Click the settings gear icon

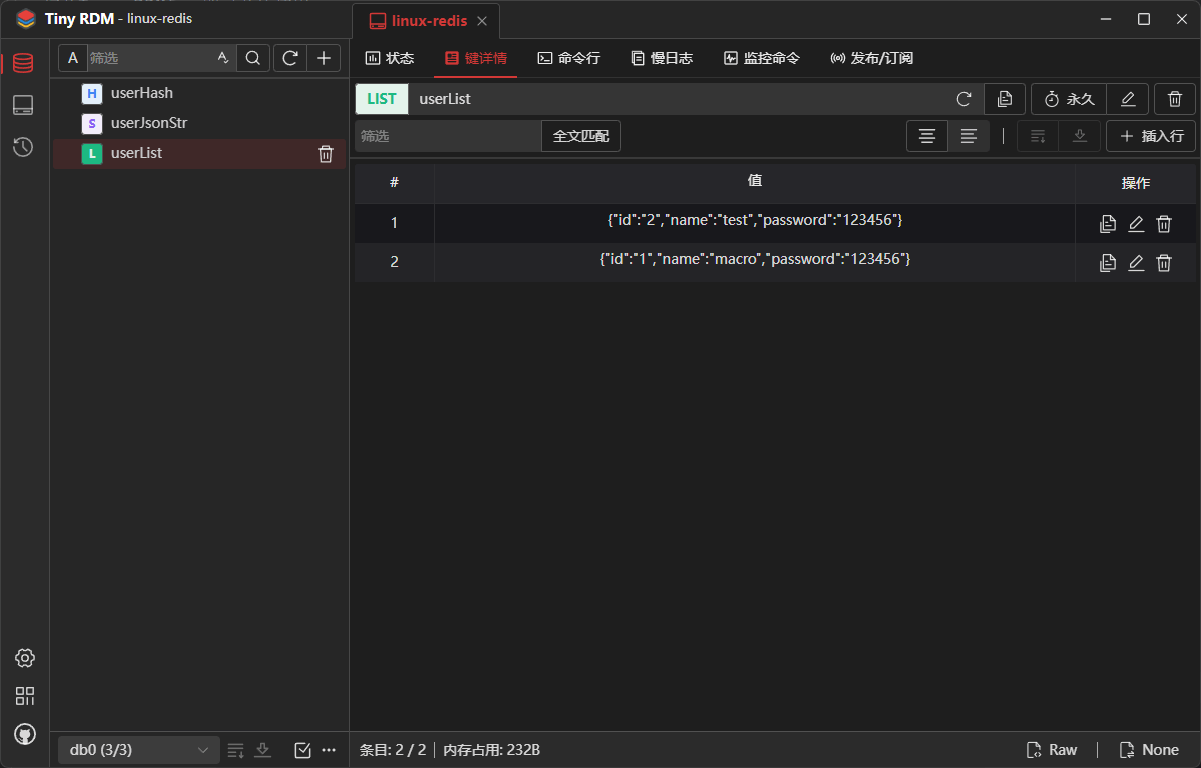[25, 658]
